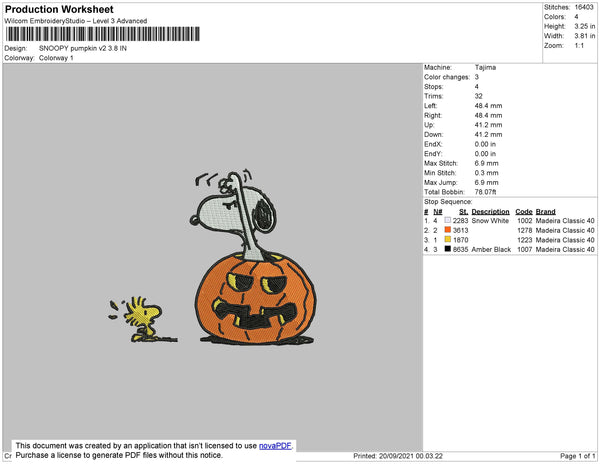Image resolution: width=600 pixels, height=464 pixels.
Task: Select the Amber Black color swatch
Action: 448,249
